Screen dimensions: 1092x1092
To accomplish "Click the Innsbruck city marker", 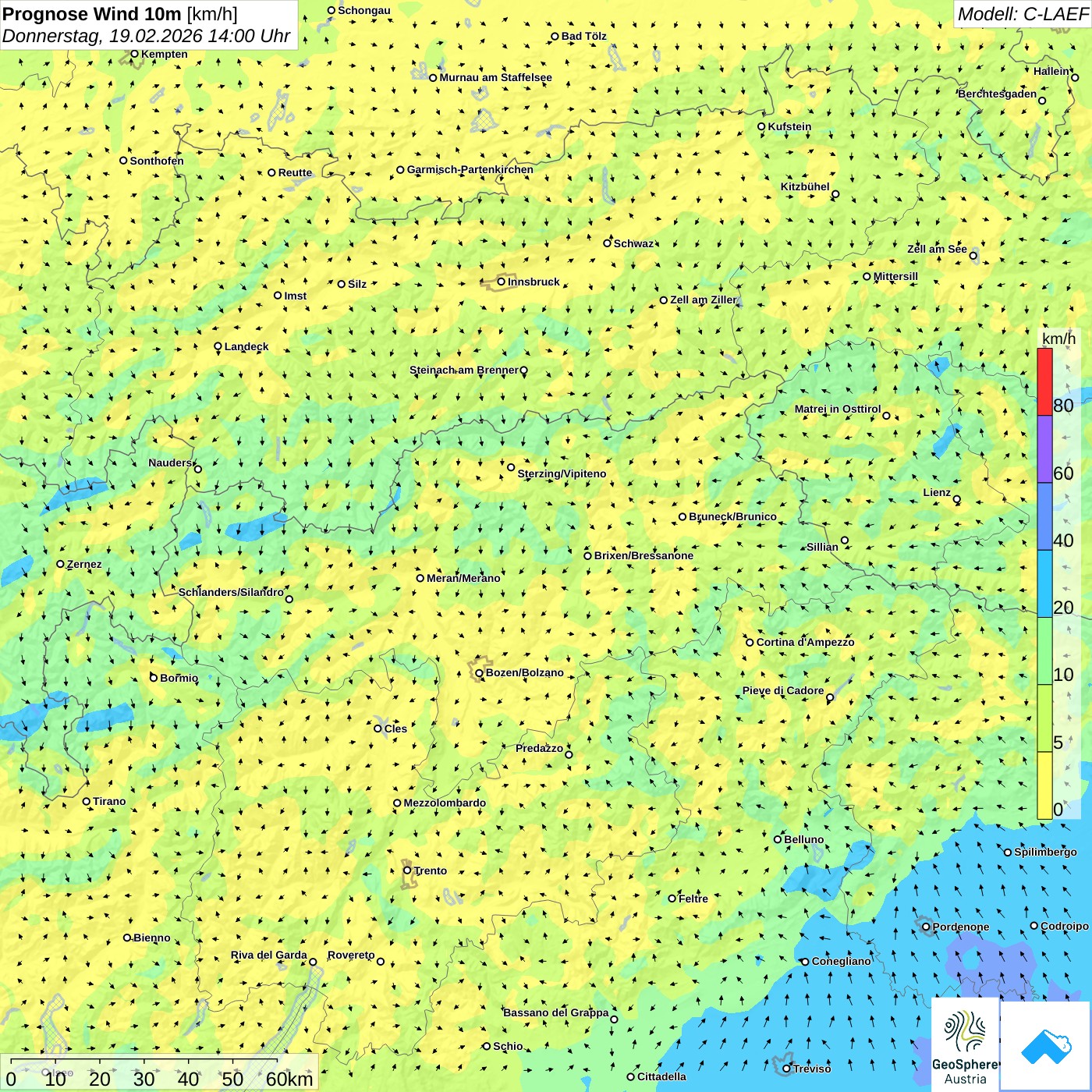I will click(x=502, y=282).
